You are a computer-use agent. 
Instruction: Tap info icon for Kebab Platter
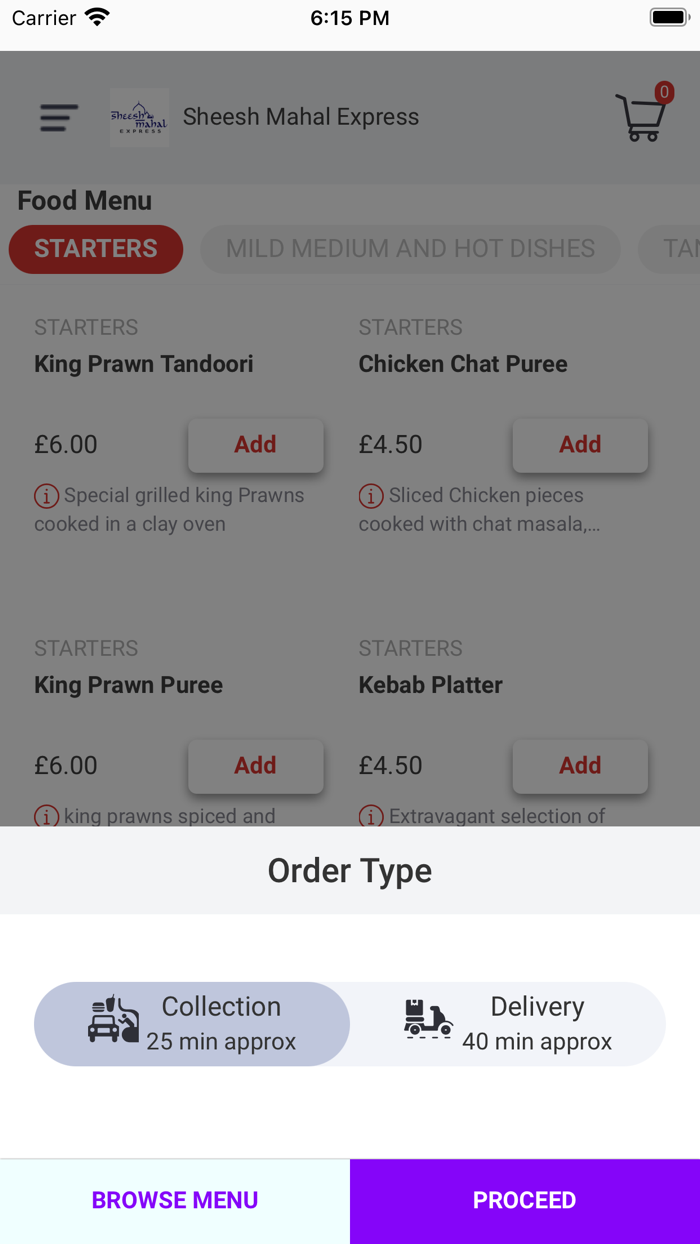tap(371, 816)
